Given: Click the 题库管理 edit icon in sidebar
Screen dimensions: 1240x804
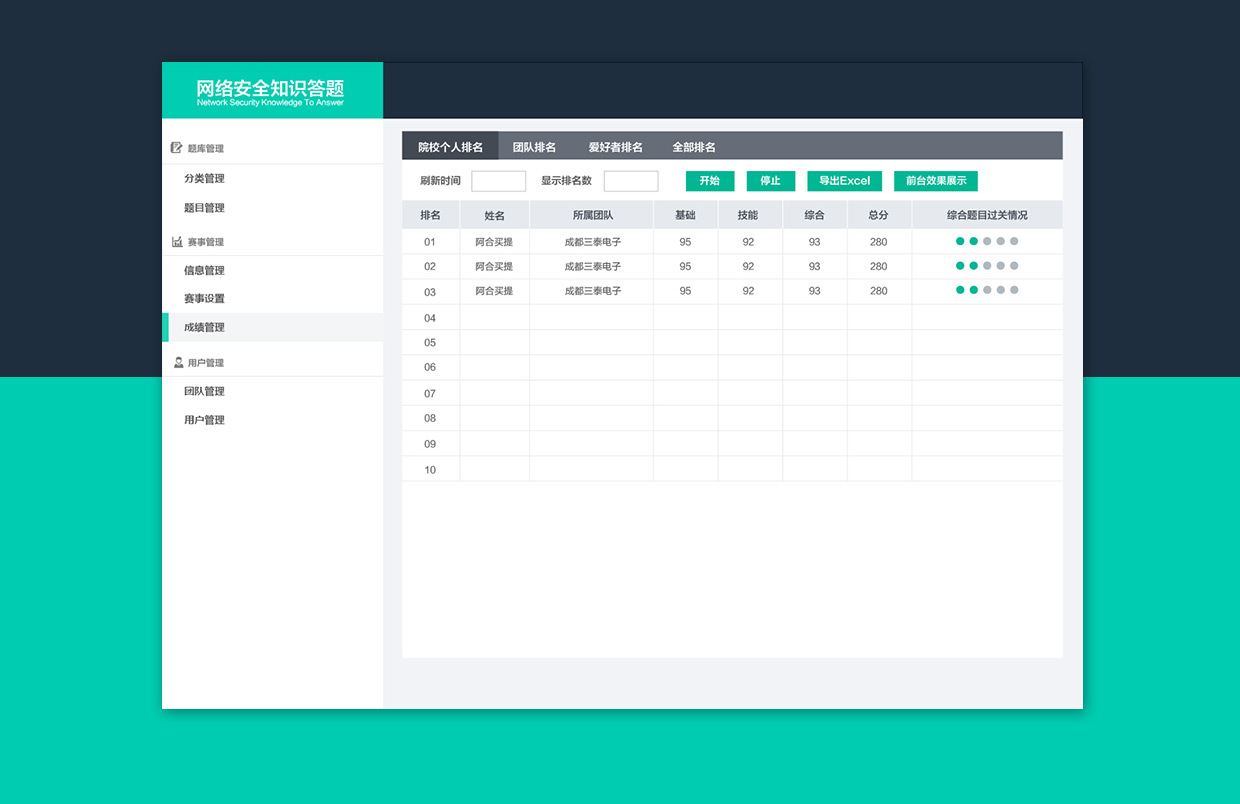Looking at the screenshot, I should pyautogui.click(x=177, y=148).
